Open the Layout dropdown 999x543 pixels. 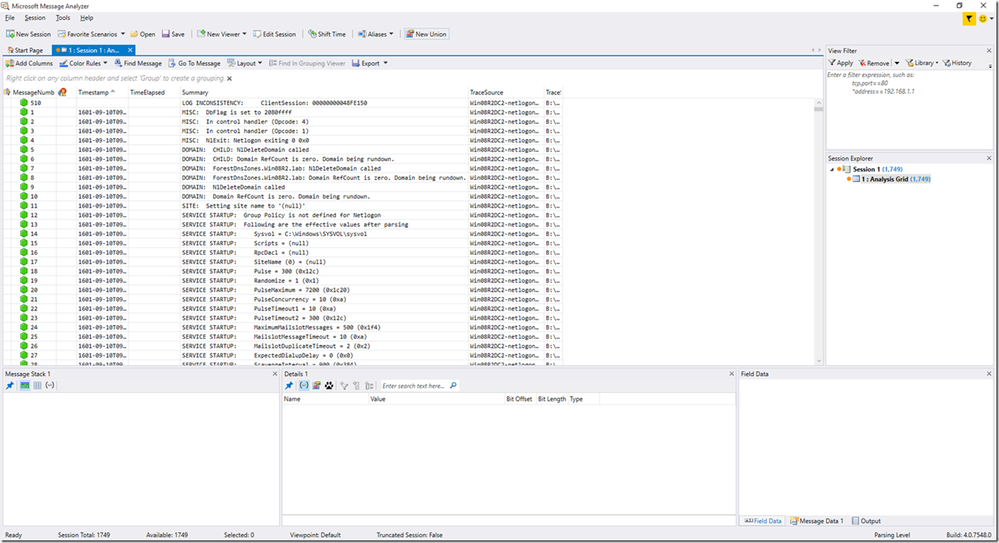pos(245,63)
